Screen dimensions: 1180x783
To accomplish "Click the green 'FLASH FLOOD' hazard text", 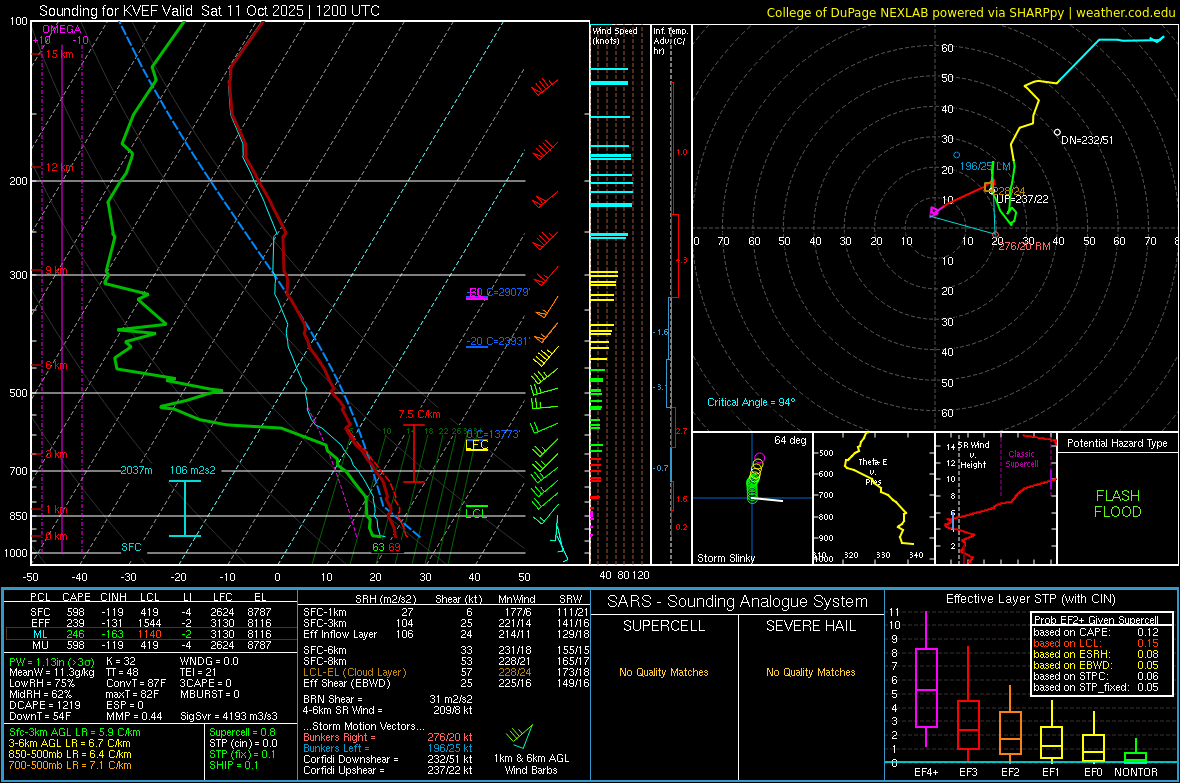I will (1118, 504).
